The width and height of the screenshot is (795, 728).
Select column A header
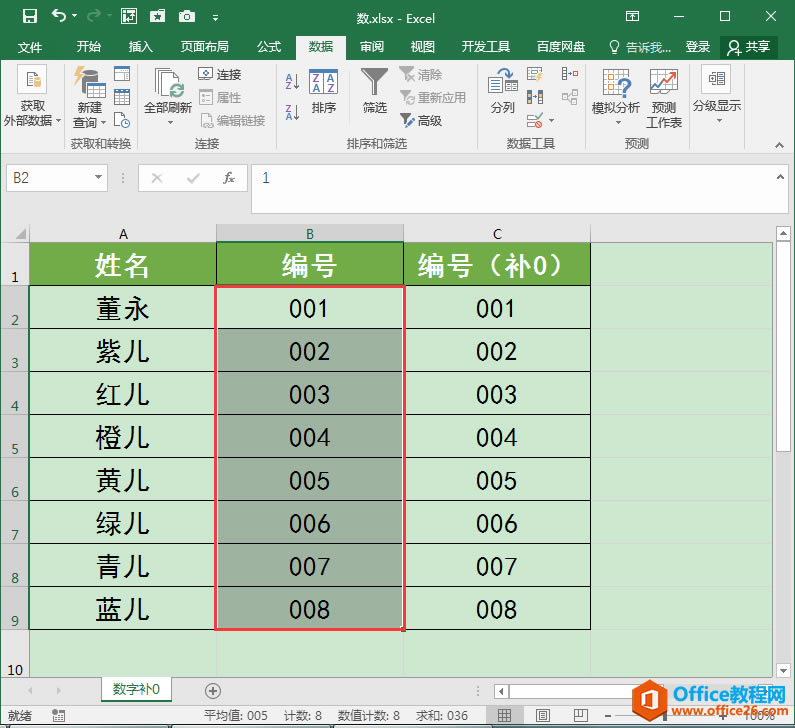pyautogui.click(x=123, y=234)
